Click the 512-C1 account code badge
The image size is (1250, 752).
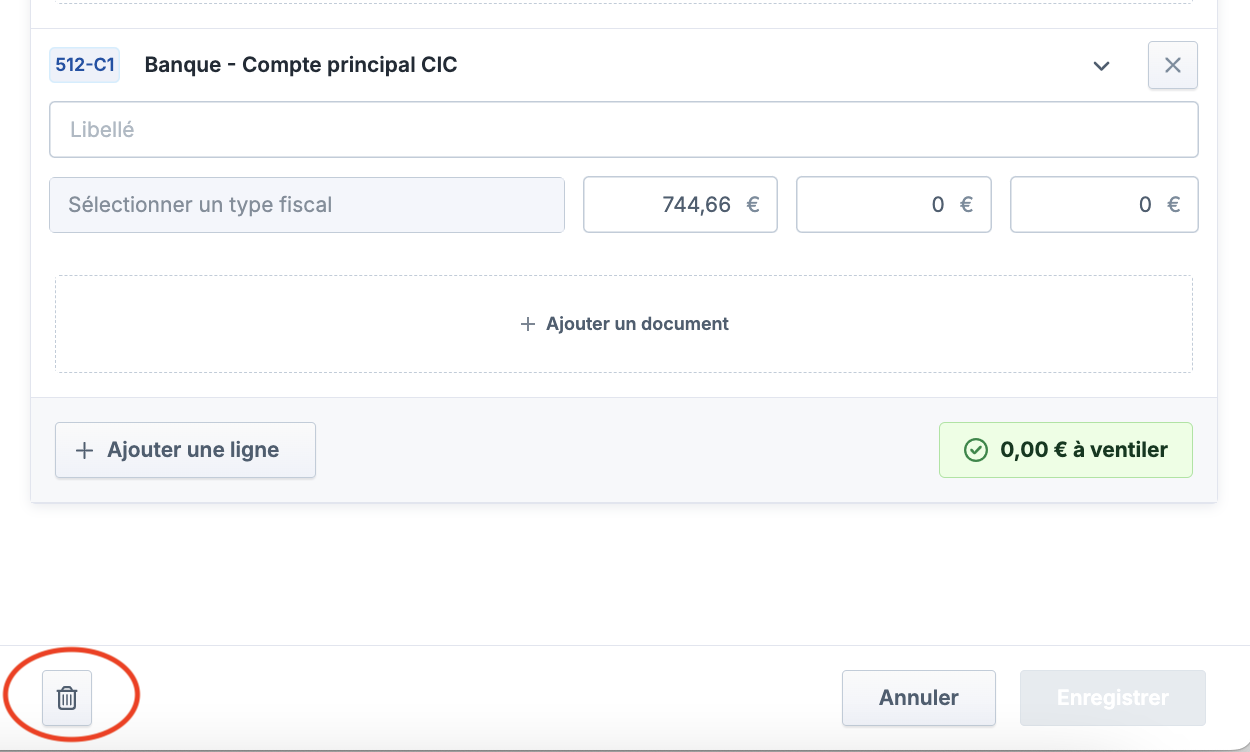tap(84, 66)
